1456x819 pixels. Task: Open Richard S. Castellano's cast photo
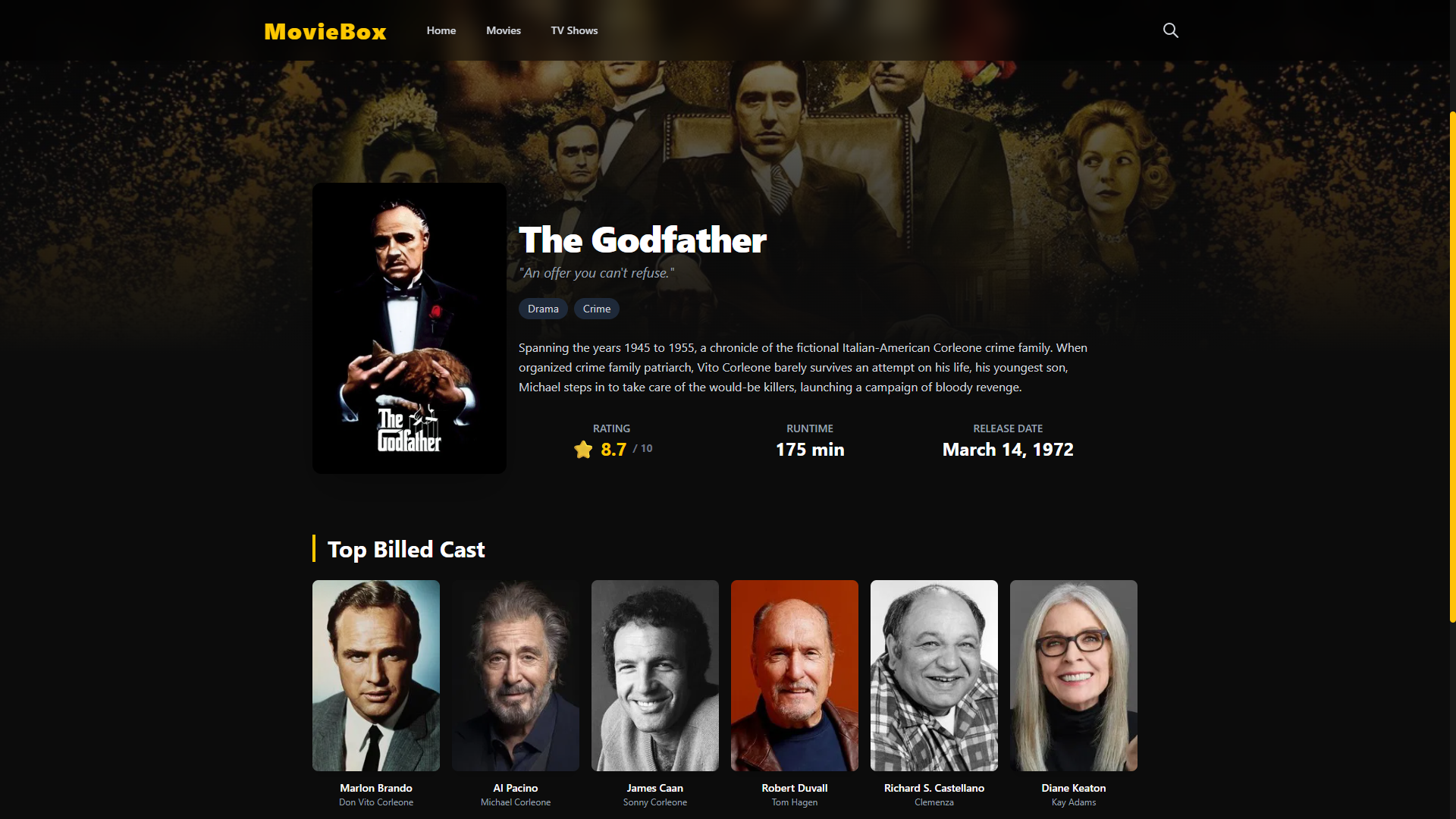pos(934,676)
